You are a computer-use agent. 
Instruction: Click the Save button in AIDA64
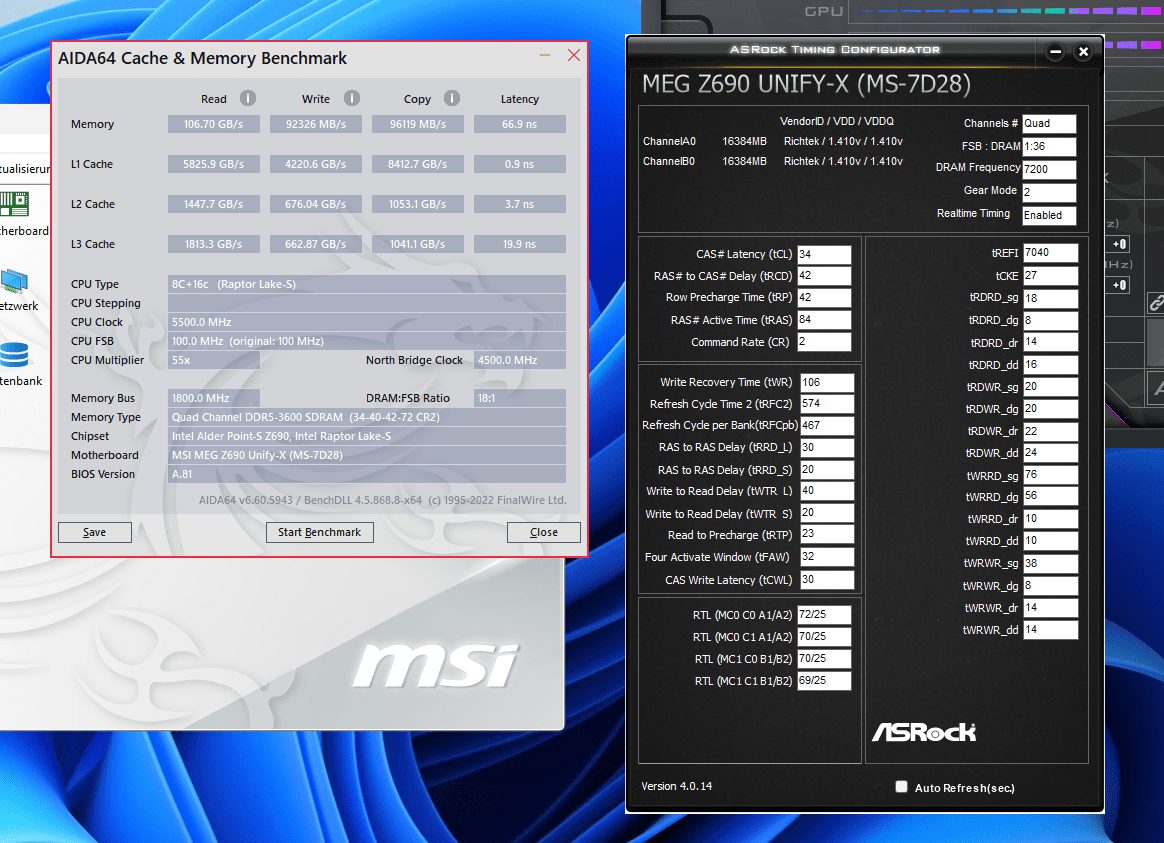(95, 532)
